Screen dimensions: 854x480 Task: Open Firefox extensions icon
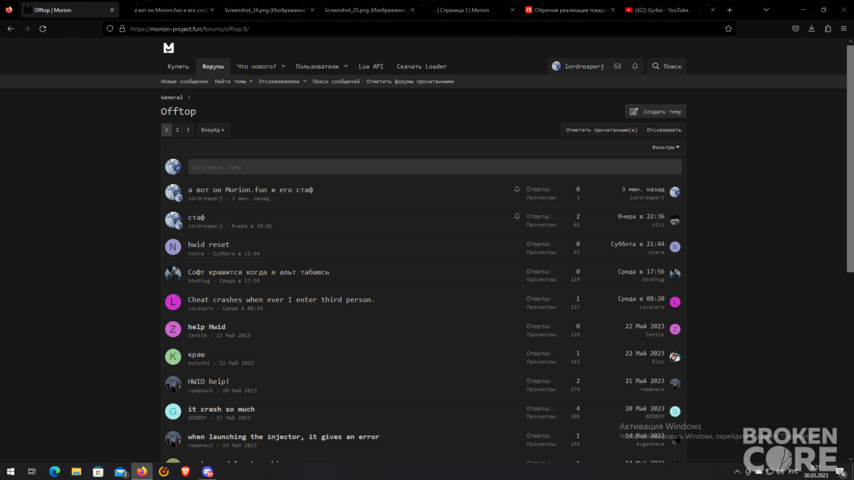827,29
